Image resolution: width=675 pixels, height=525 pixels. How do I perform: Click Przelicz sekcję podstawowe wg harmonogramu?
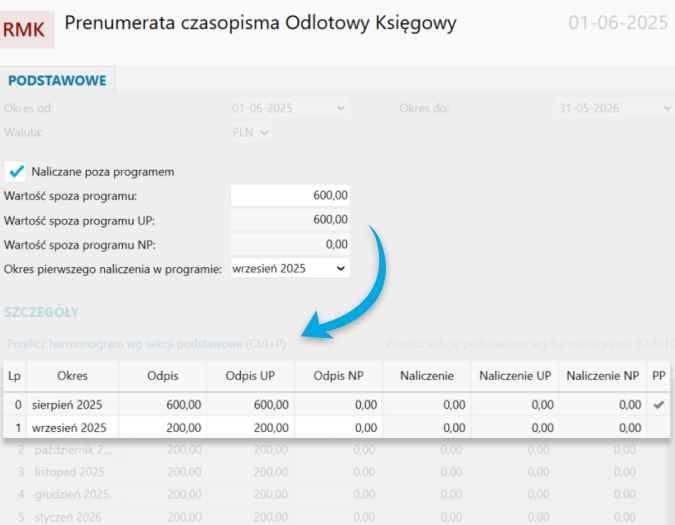coord(530,342)
